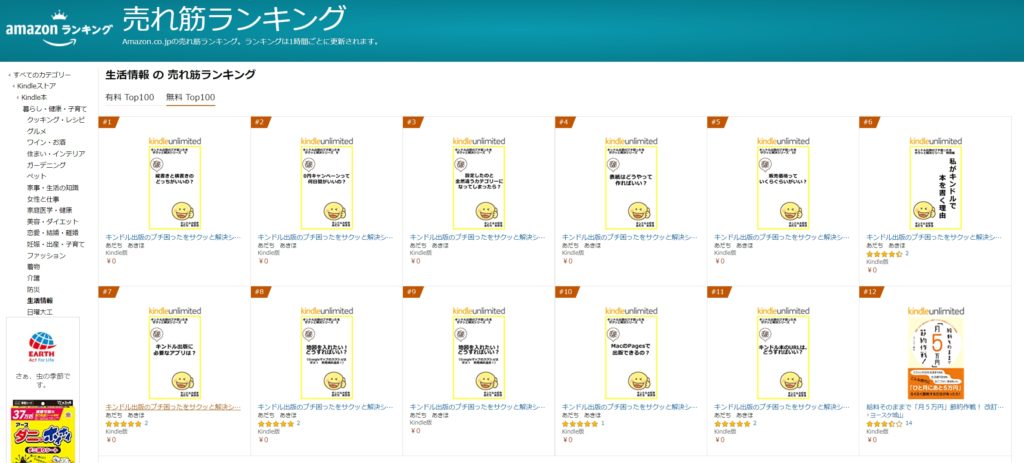This screenshot has height=463, width=1024.
Task: Open star reviews for book #12
Action: click(883, 423)
